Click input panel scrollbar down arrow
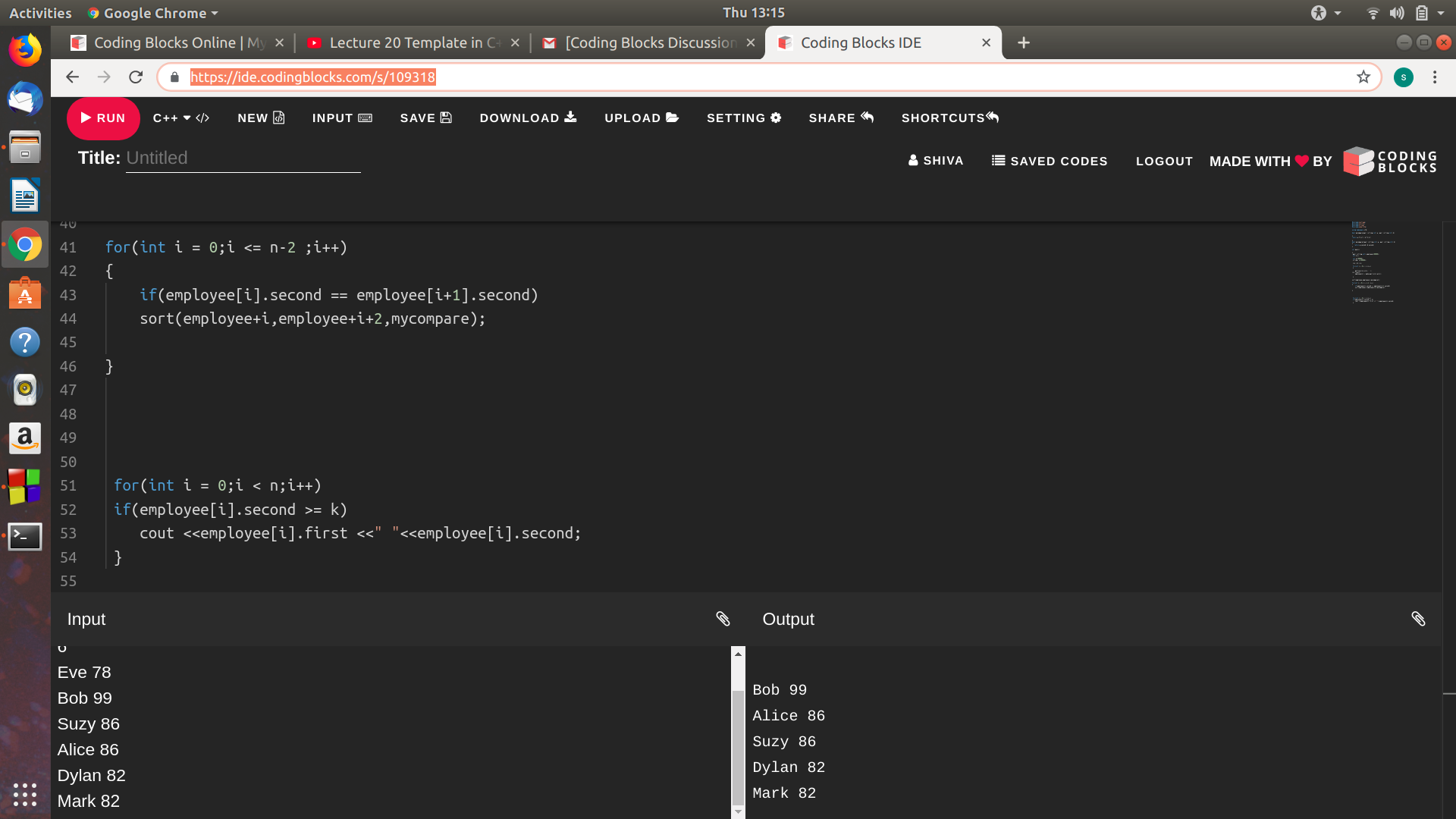The width and height of the screenshot is (1456, 819). click(738, 811)
